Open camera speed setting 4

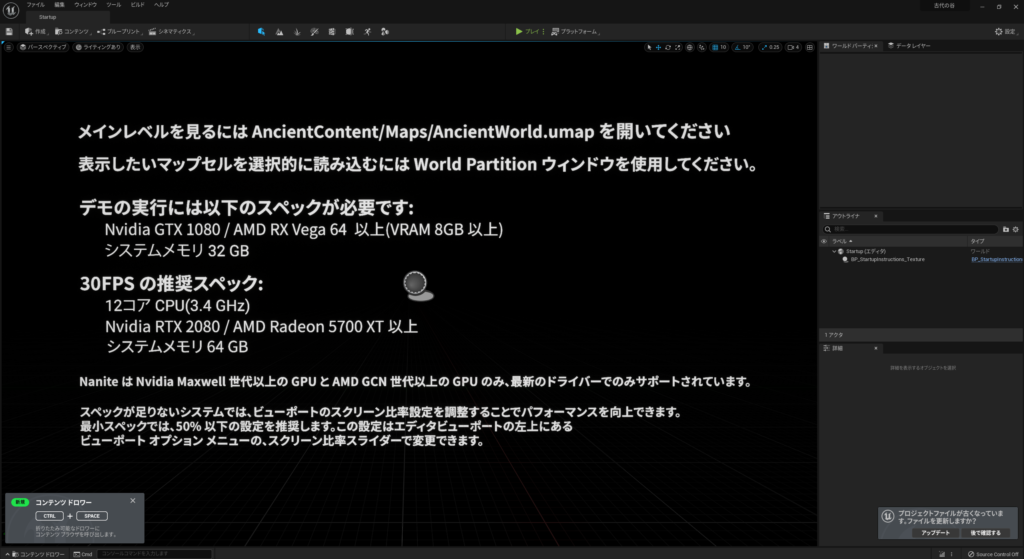(793, 47)
